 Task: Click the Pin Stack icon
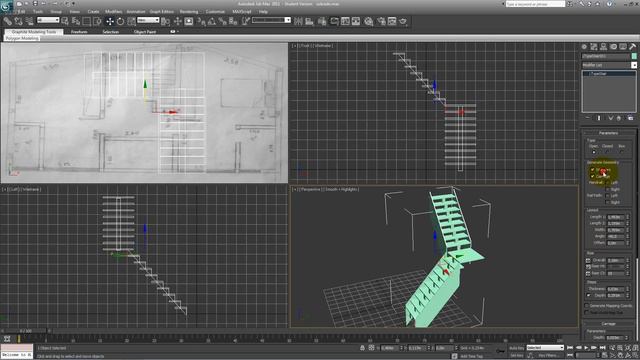click(x=587, y=118)
